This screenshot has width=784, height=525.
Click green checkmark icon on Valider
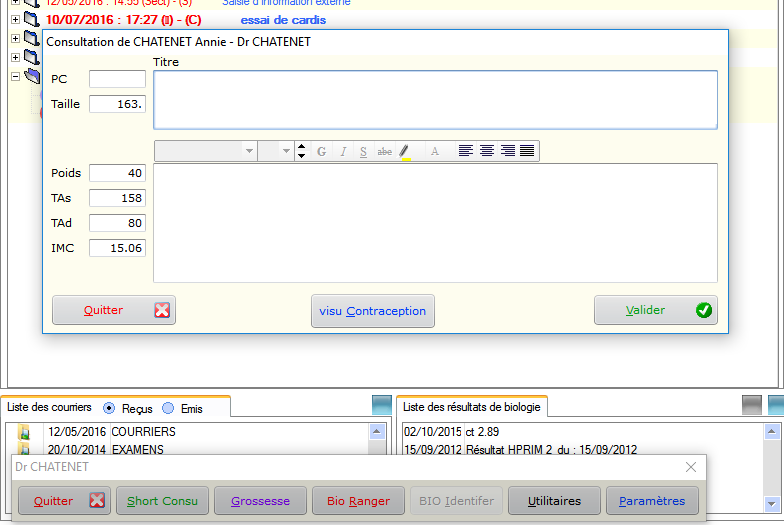click(x=704, y=310)
